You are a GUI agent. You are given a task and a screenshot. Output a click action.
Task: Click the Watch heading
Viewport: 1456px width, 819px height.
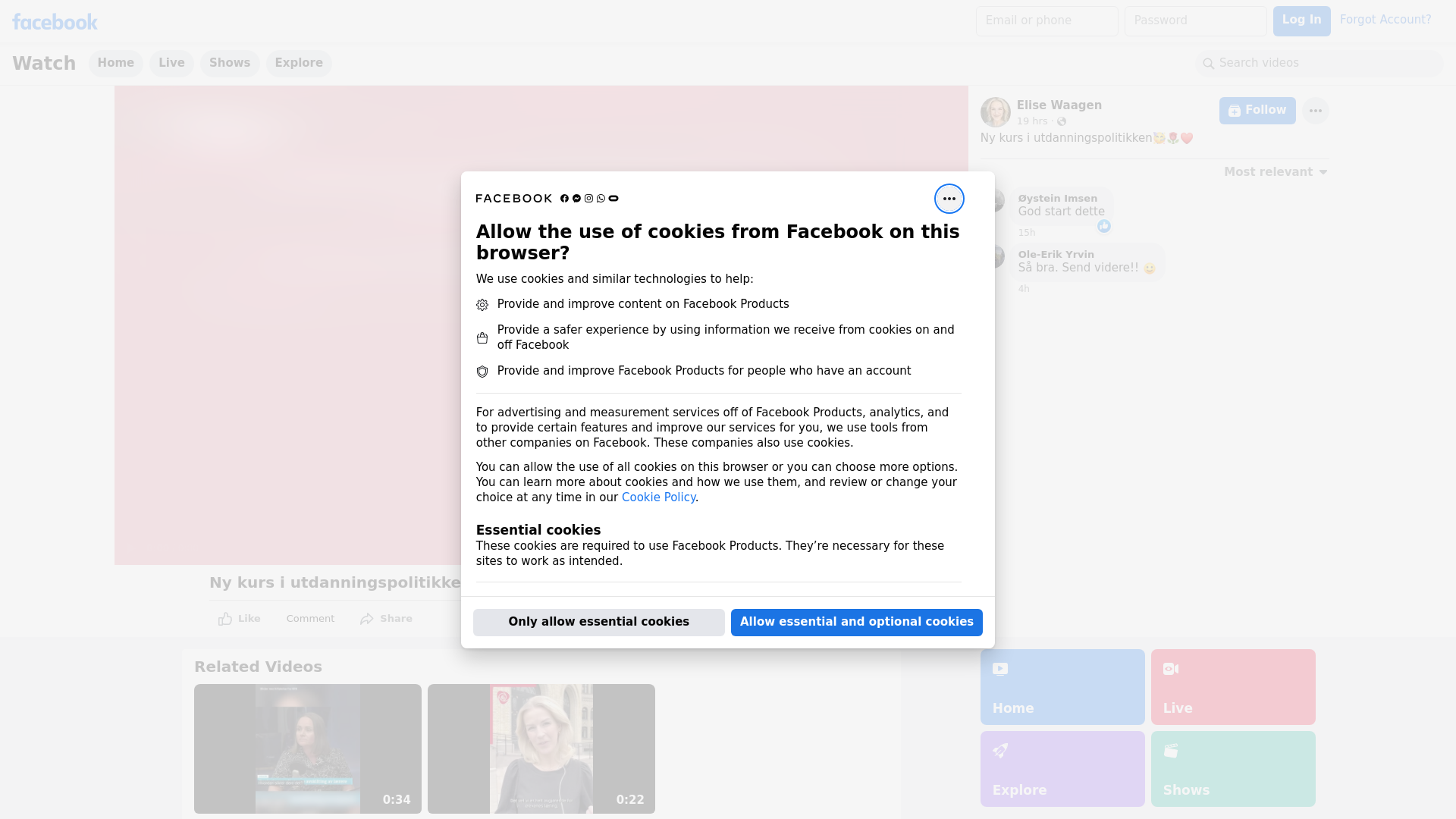click(x=44, y=64)
